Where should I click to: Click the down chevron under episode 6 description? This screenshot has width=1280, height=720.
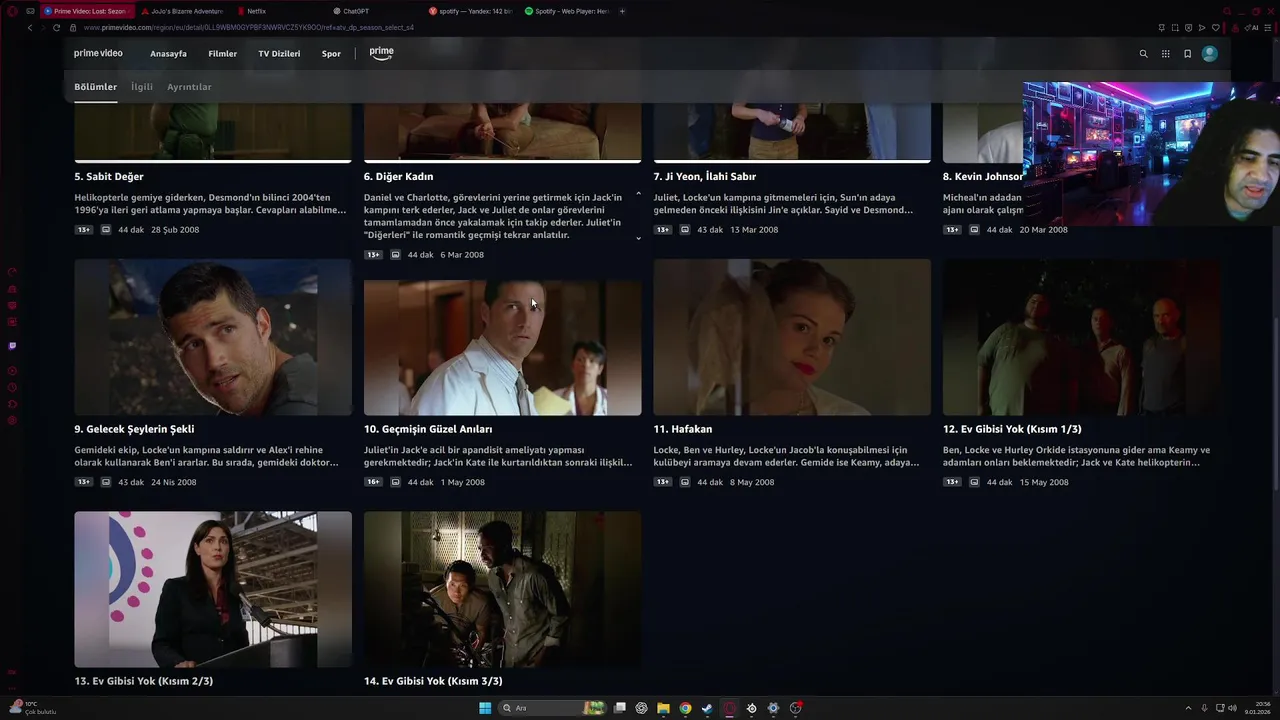638,238
